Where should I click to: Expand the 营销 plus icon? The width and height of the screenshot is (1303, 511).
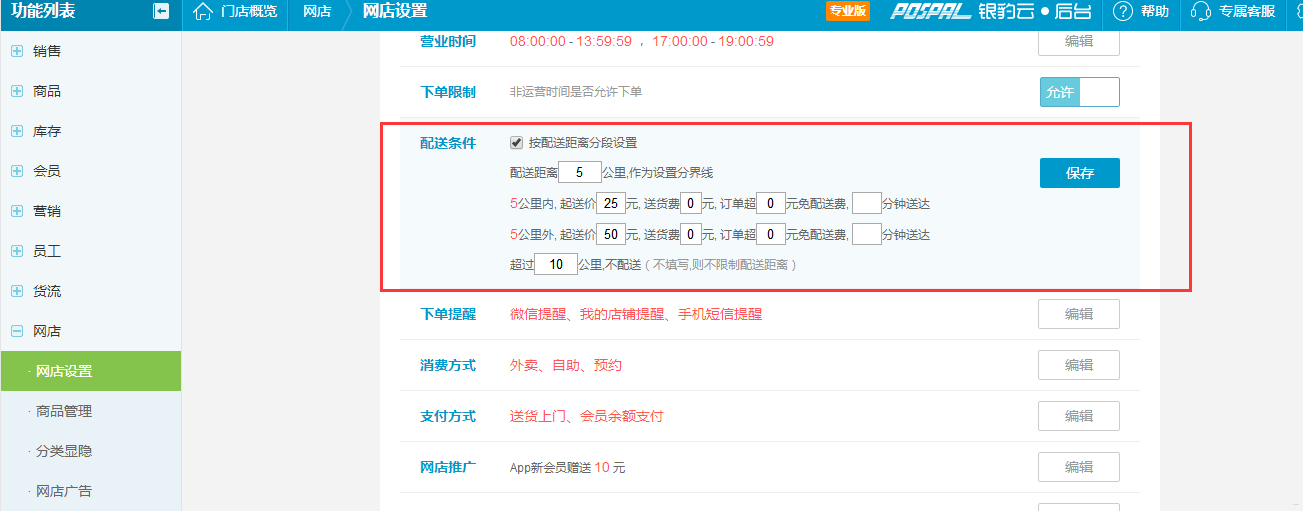pos(17,211)
